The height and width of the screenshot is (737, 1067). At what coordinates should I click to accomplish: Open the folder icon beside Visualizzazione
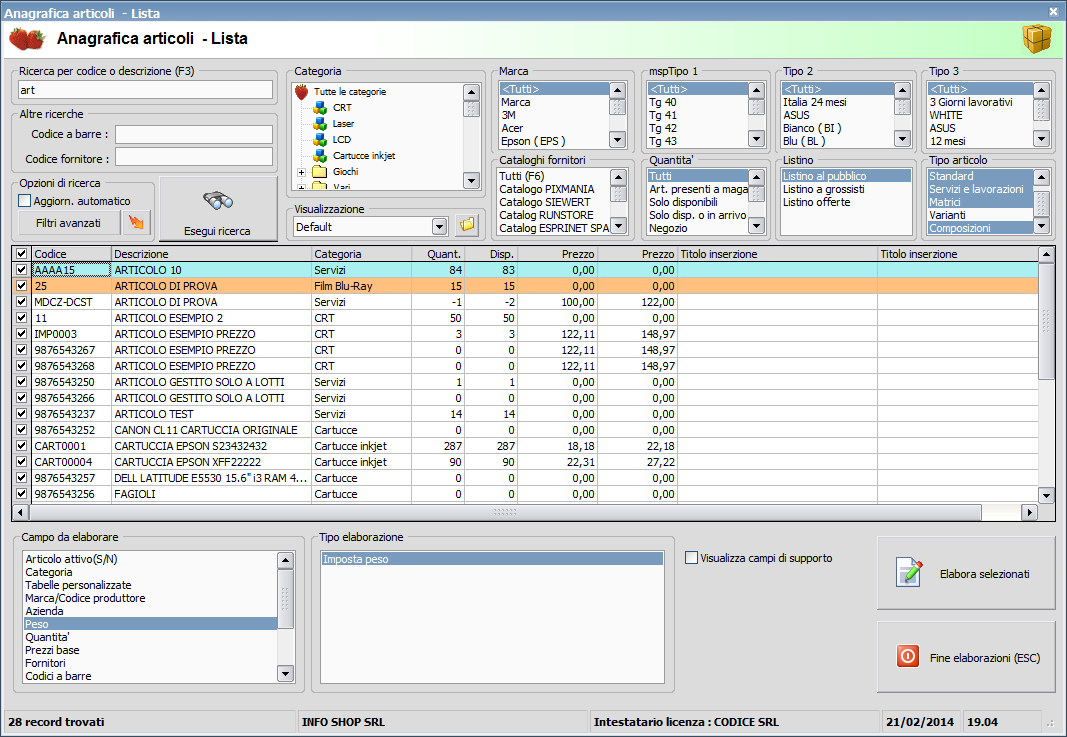(x=467, y=226)
